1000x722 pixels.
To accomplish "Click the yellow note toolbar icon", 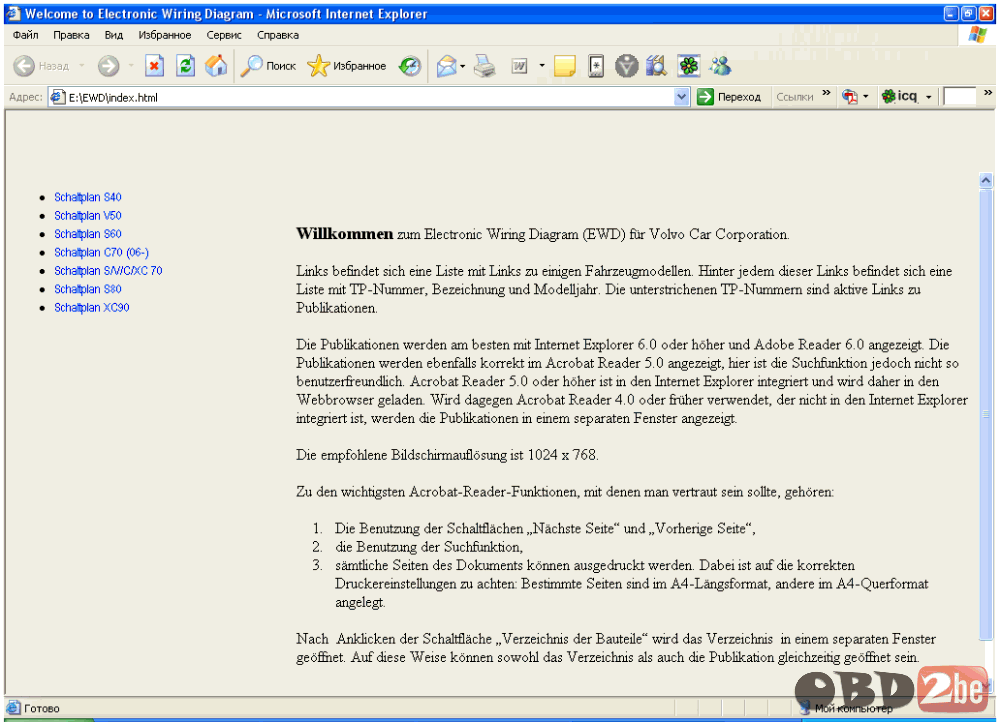I will point(564,66).
